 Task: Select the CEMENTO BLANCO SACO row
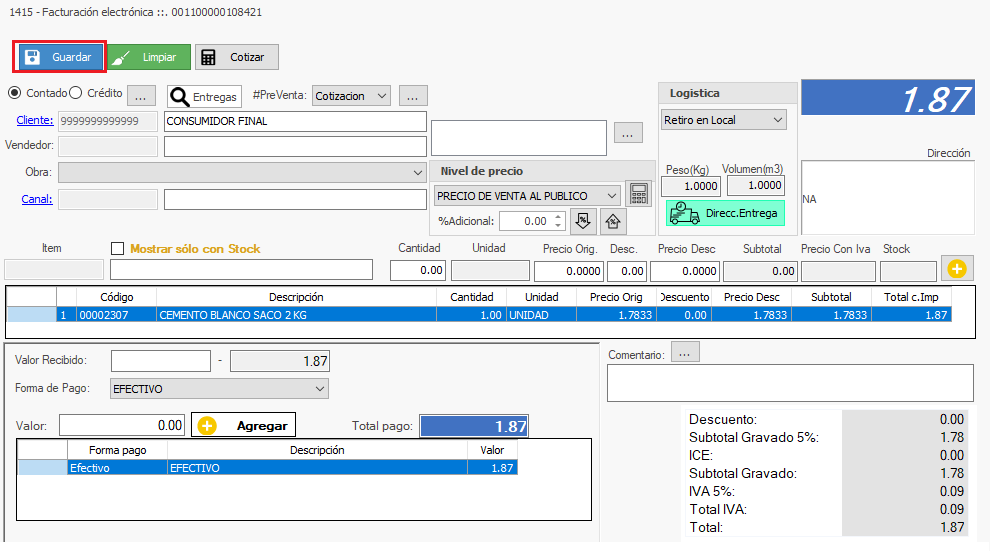click(x=296, y=314)
